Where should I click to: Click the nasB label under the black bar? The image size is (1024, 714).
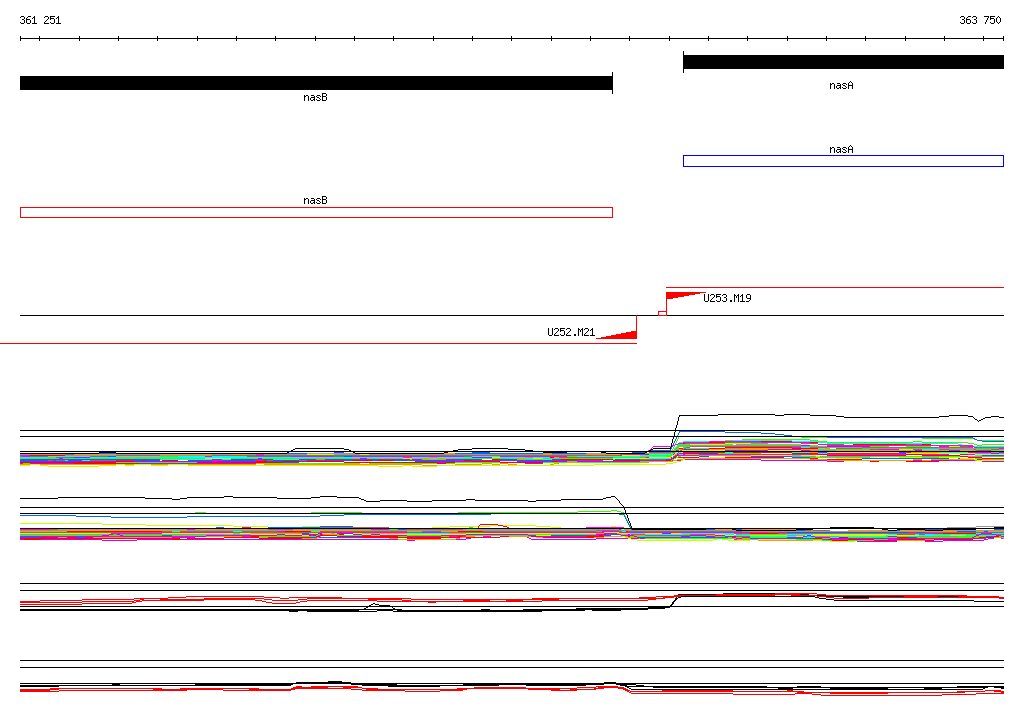[x=315, y=97]
